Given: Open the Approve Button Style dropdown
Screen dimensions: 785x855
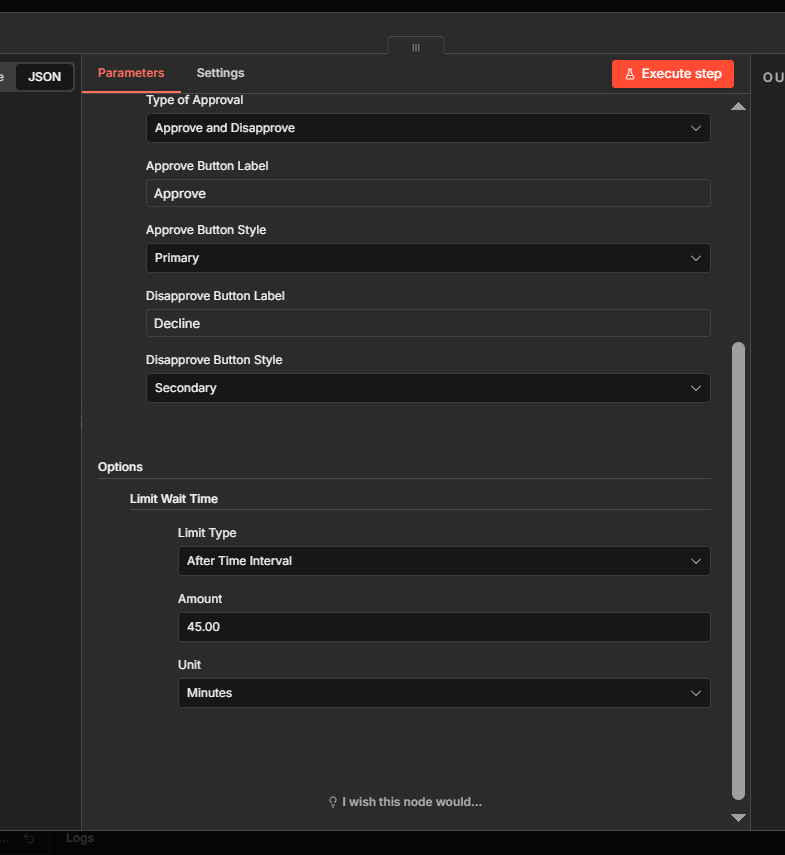Looking at the screenshot, I should pos(428,258).
